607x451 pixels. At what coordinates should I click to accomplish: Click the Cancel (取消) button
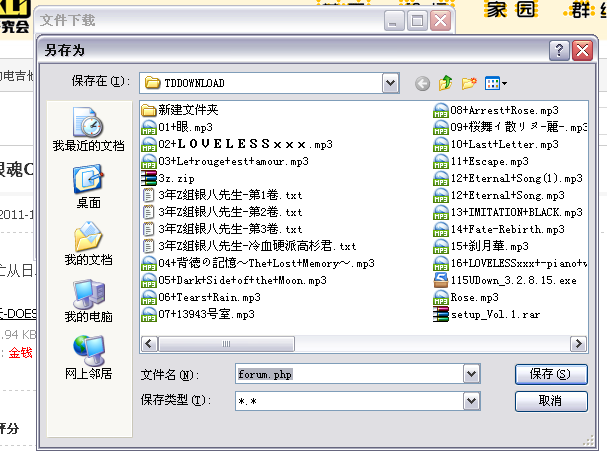coord(549,400)
